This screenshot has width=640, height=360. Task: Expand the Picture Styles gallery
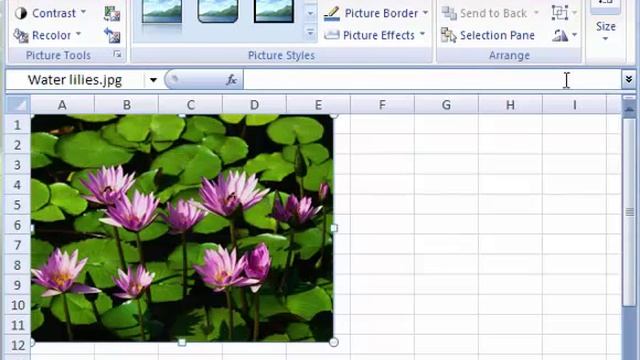[x=310, y=33]
